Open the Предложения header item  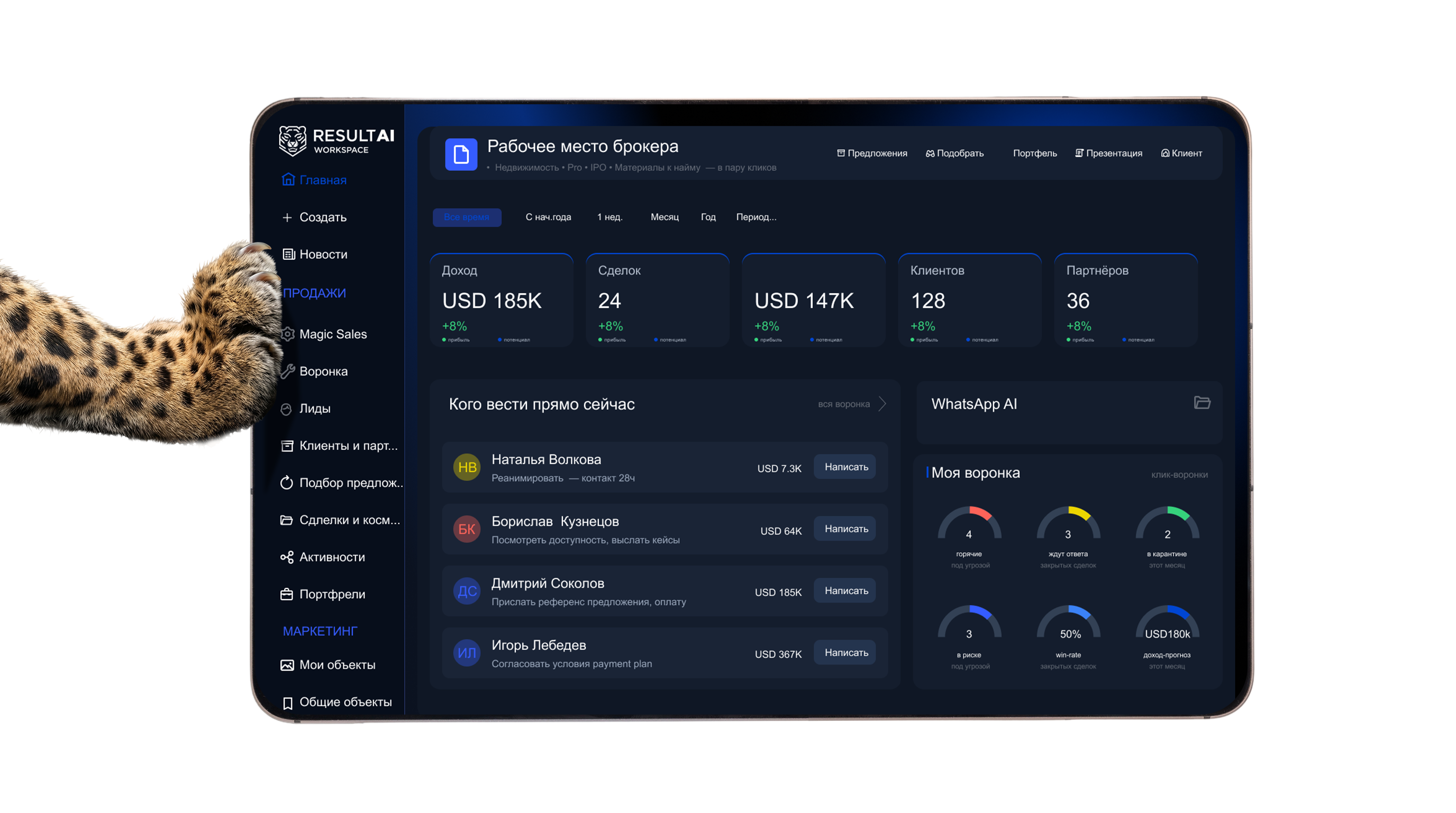click(872, 153)
